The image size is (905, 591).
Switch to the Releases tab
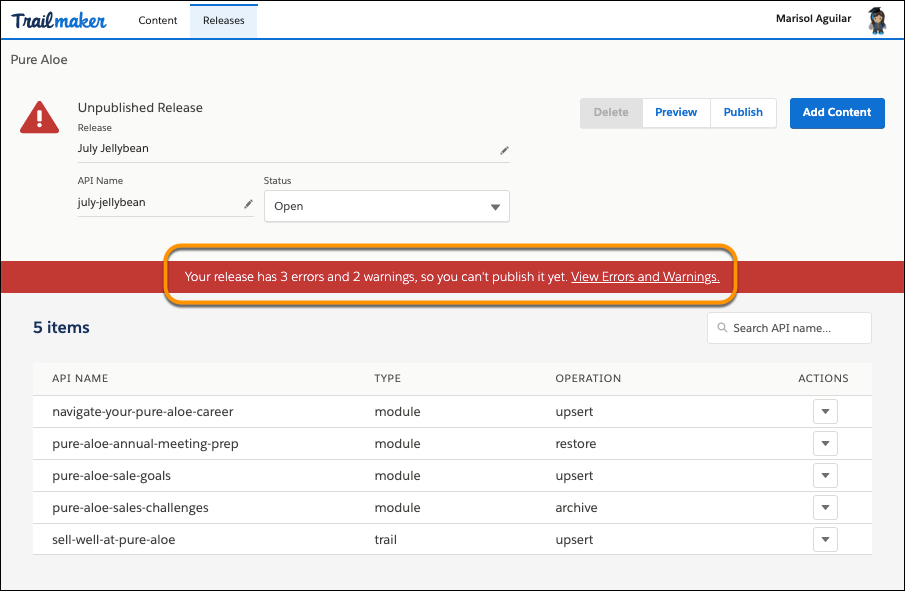[223, 20]
